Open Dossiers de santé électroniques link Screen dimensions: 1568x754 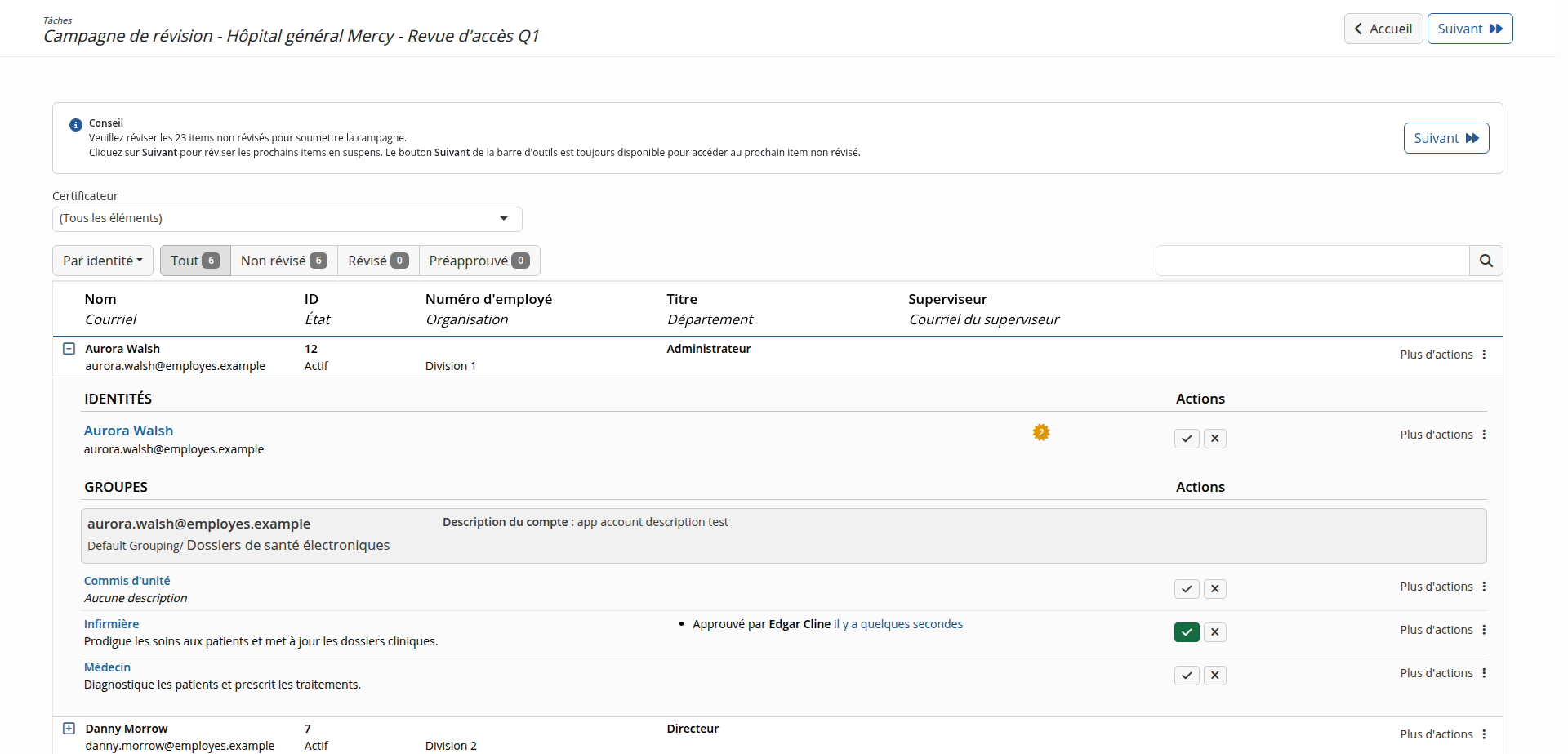tap(288, 545)
